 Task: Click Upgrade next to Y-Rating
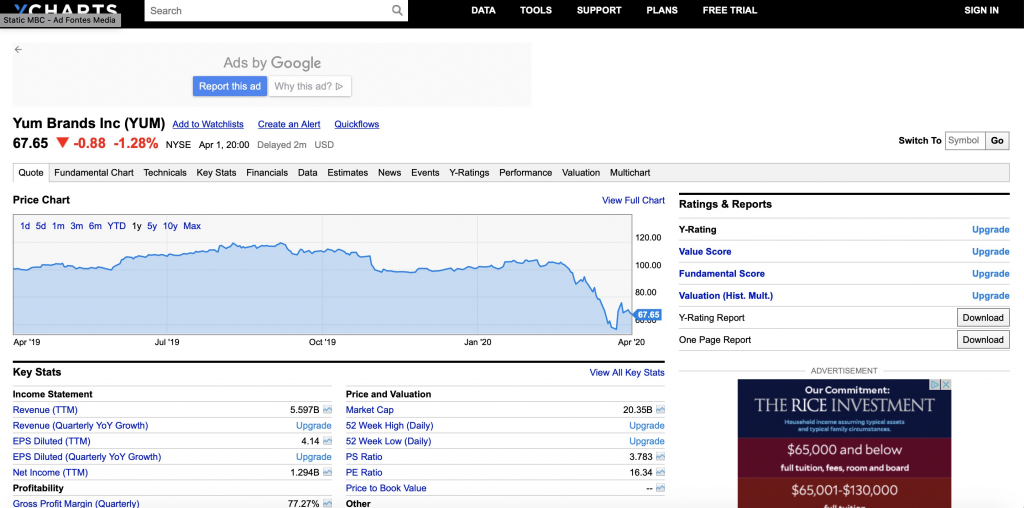pyautogui.click(x=991, y=230)
